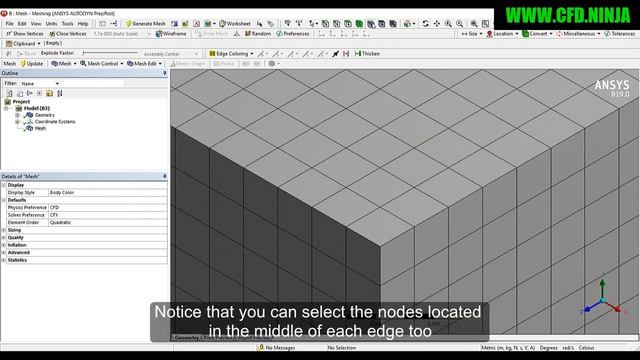Select the Geometry tree item

point(44,115)
